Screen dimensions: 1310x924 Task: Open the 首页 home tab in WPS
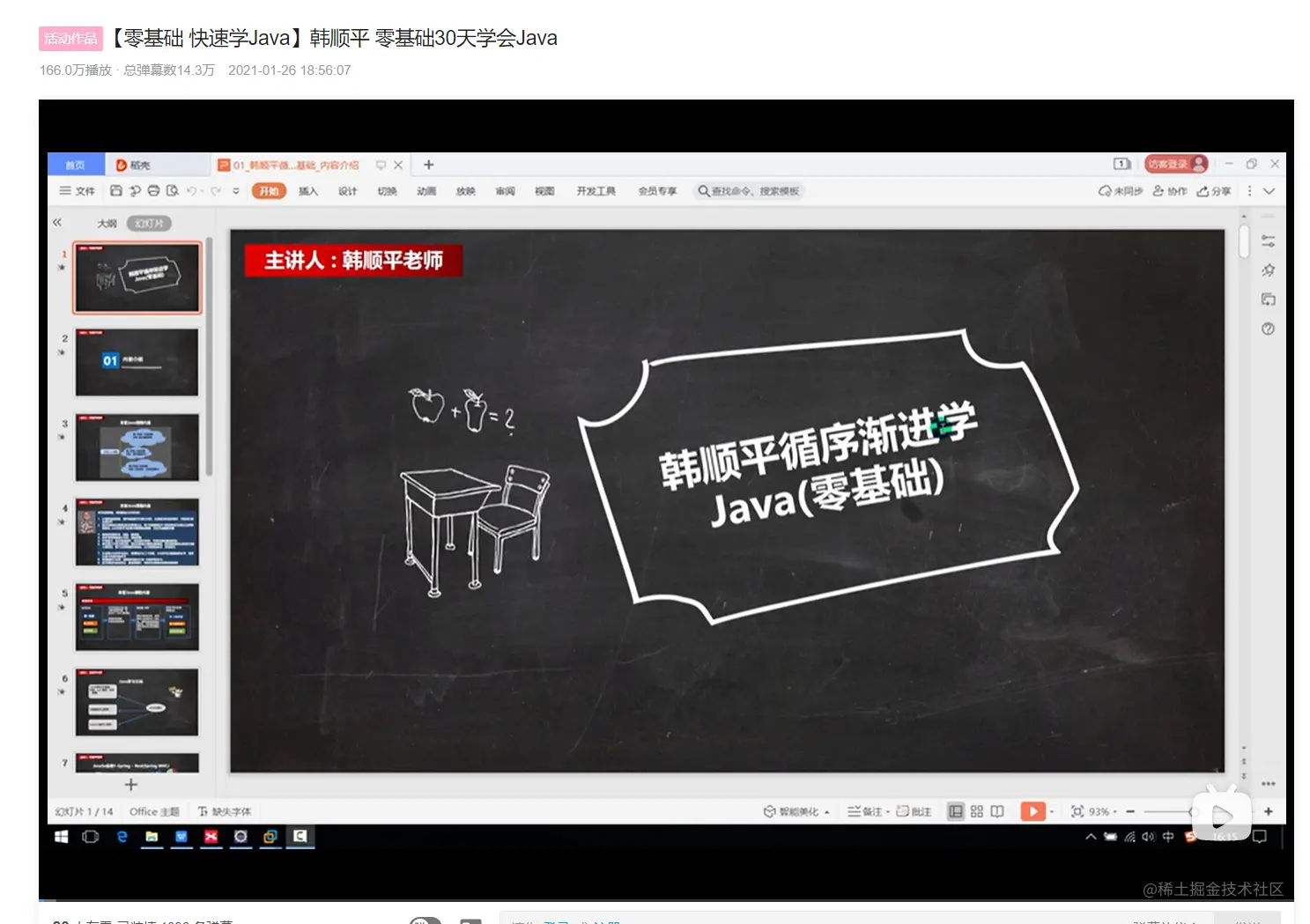[x=76, y=165]
